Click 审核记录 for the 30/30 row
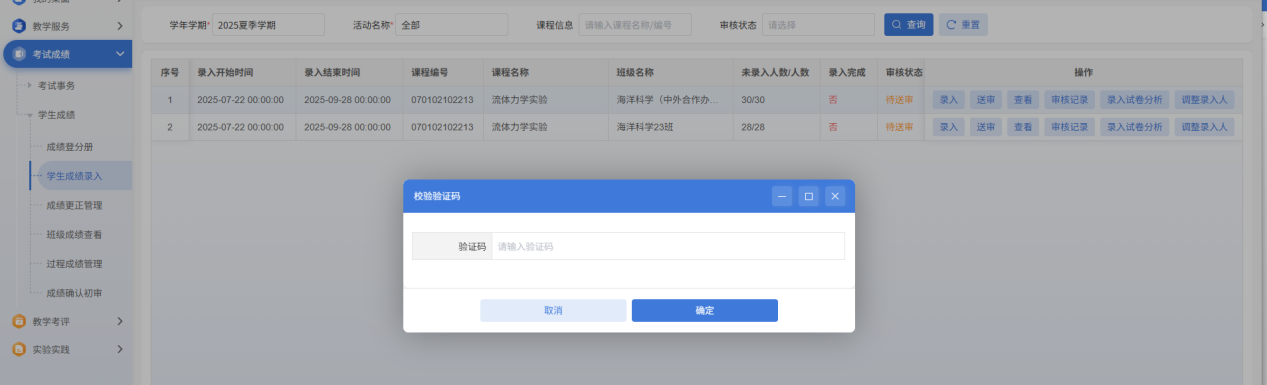This screenshot has height=385, width=1267. click(x=1069, y=100)
